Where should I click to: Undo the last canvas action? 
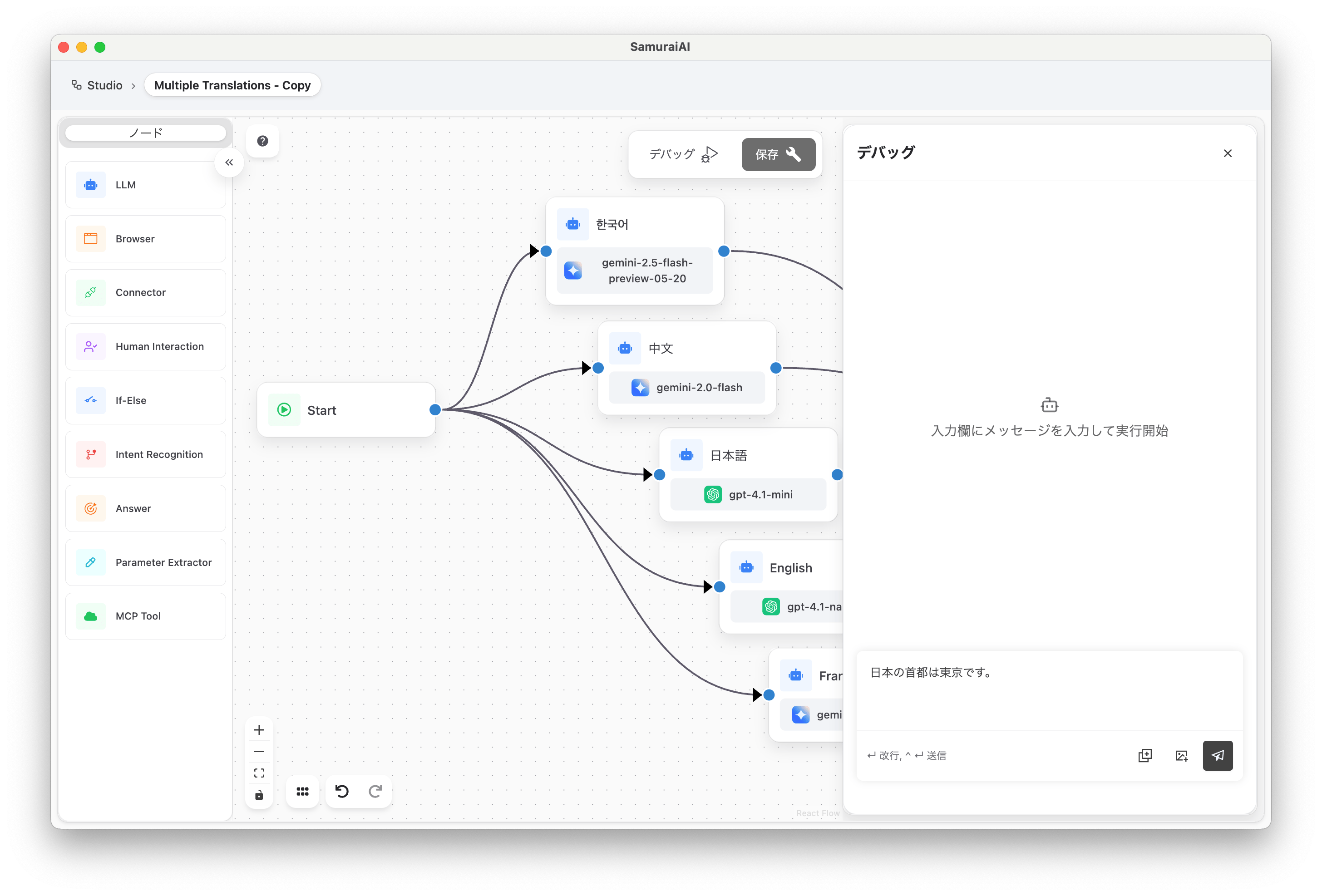(342, 791)
